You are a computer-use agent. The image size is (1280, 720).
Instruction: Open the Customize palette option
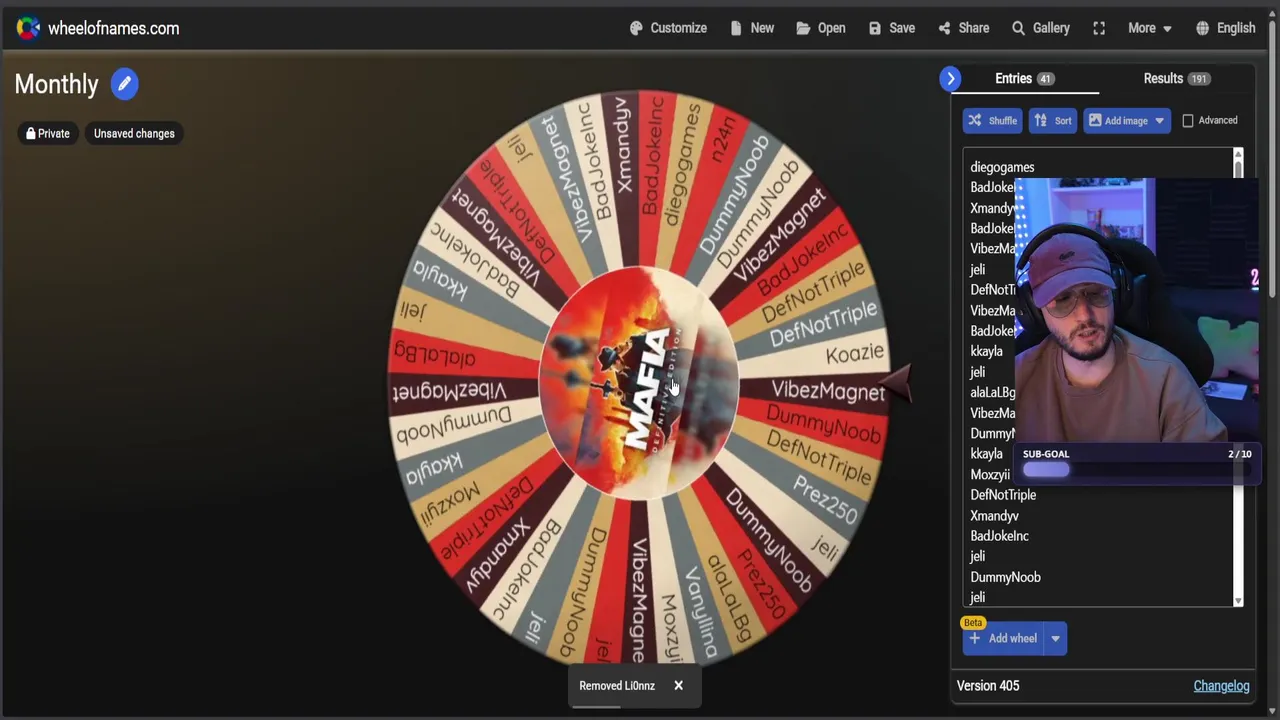tap(668, 28)
